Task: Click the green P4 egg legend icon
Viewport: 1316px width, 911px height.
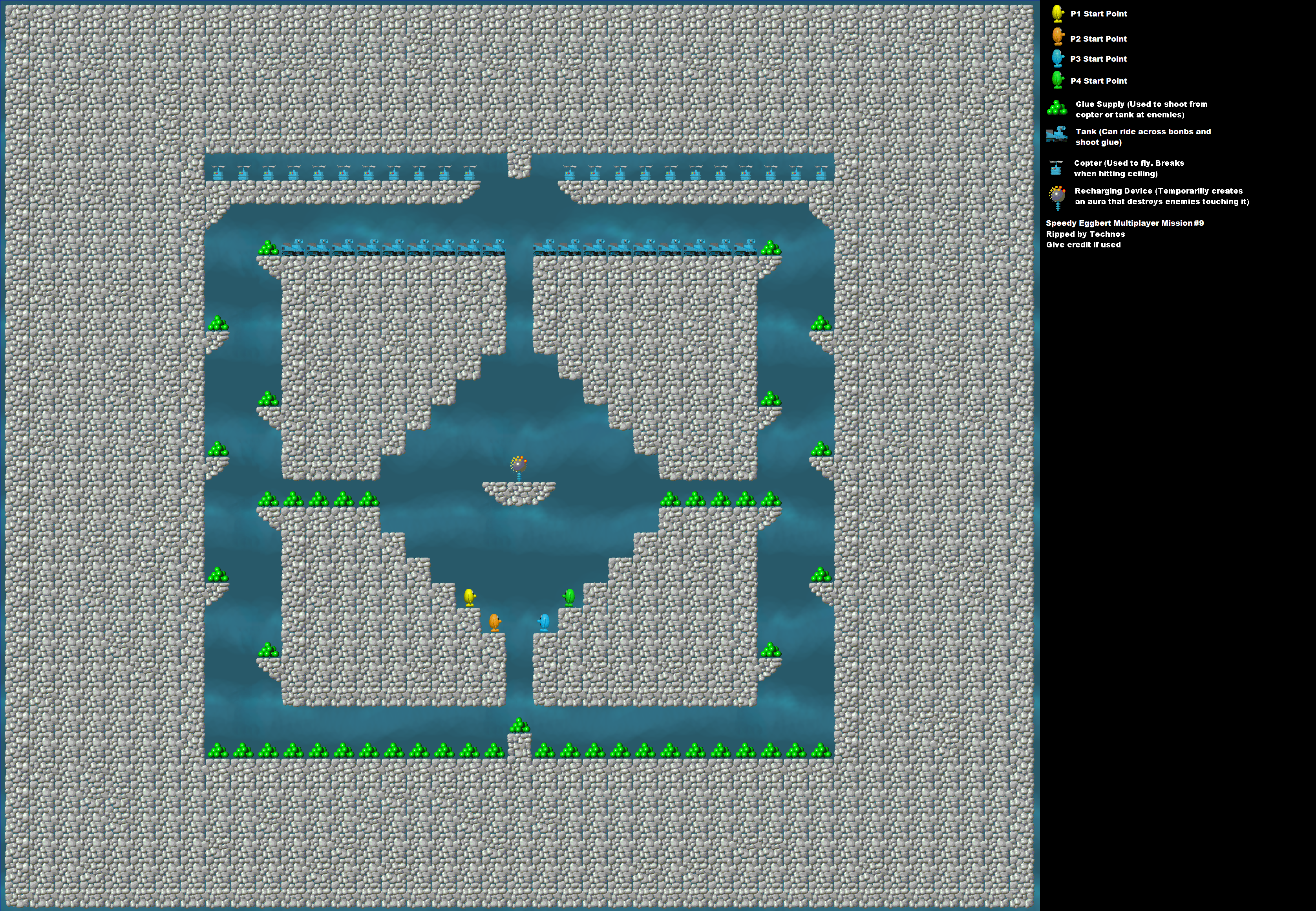Action: 1057,79
